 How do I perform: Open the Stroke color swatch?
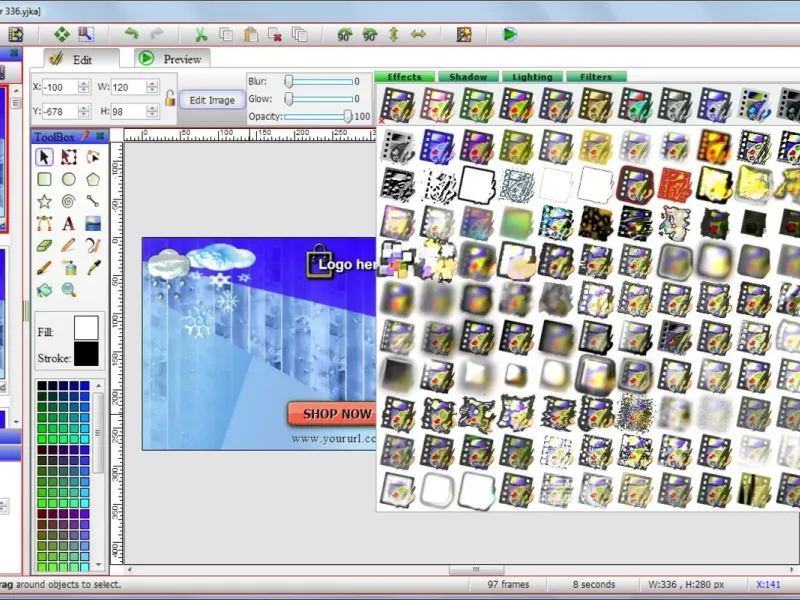point(86,354)
